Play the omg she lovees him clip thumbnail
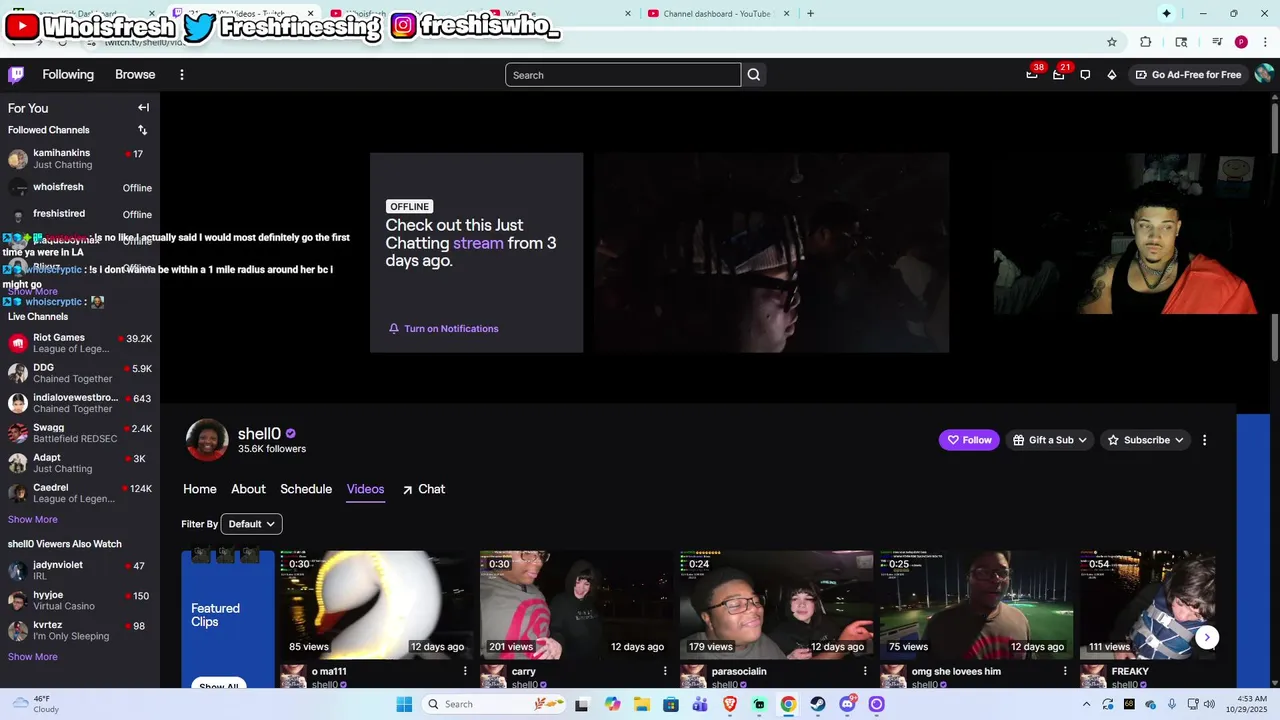Image resolution: width=1280 pixels, height=720 pixels. [x=976, y=604]
